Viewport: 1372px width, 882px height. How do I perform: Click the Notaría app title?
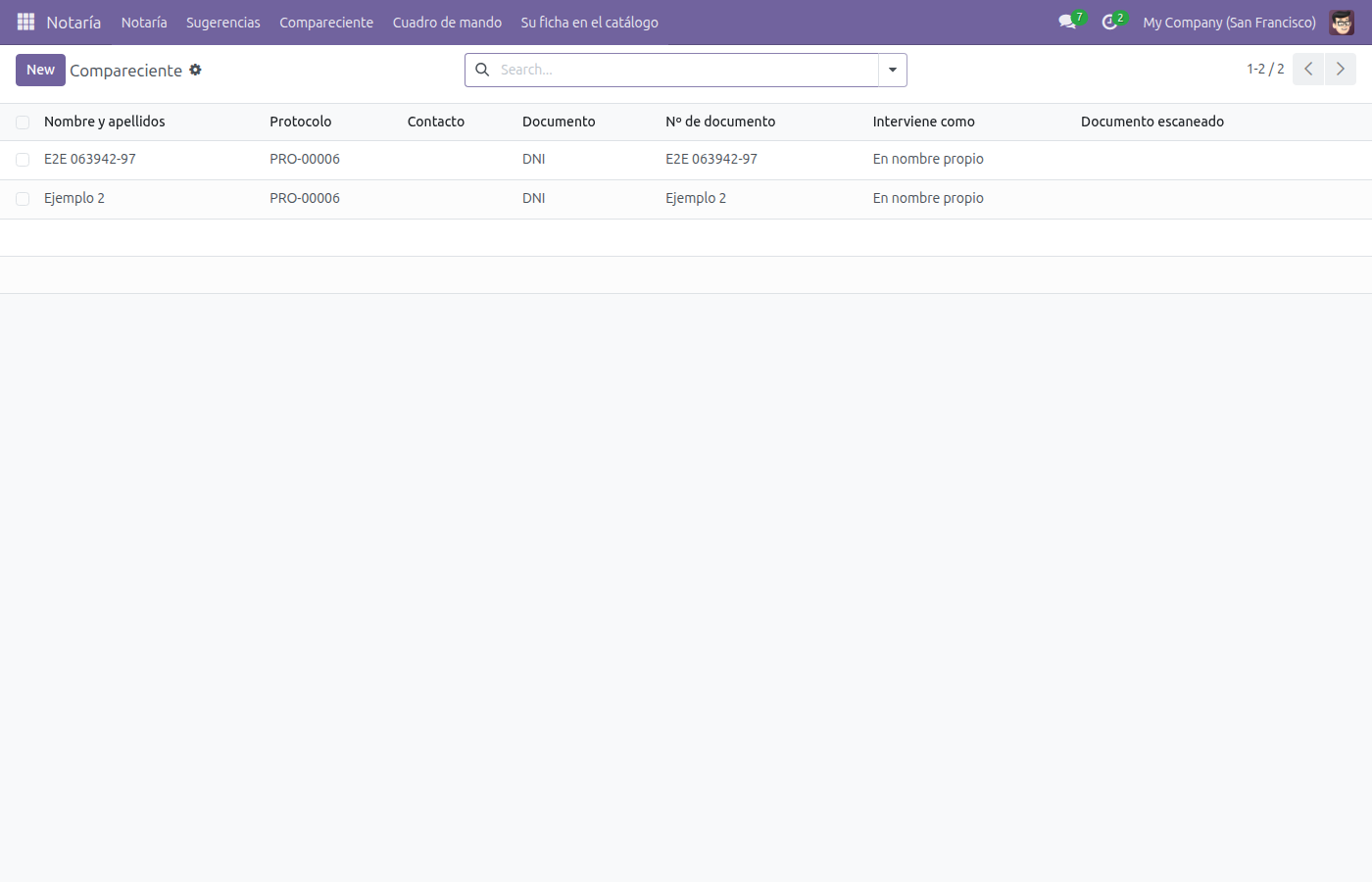click(73, 22)
